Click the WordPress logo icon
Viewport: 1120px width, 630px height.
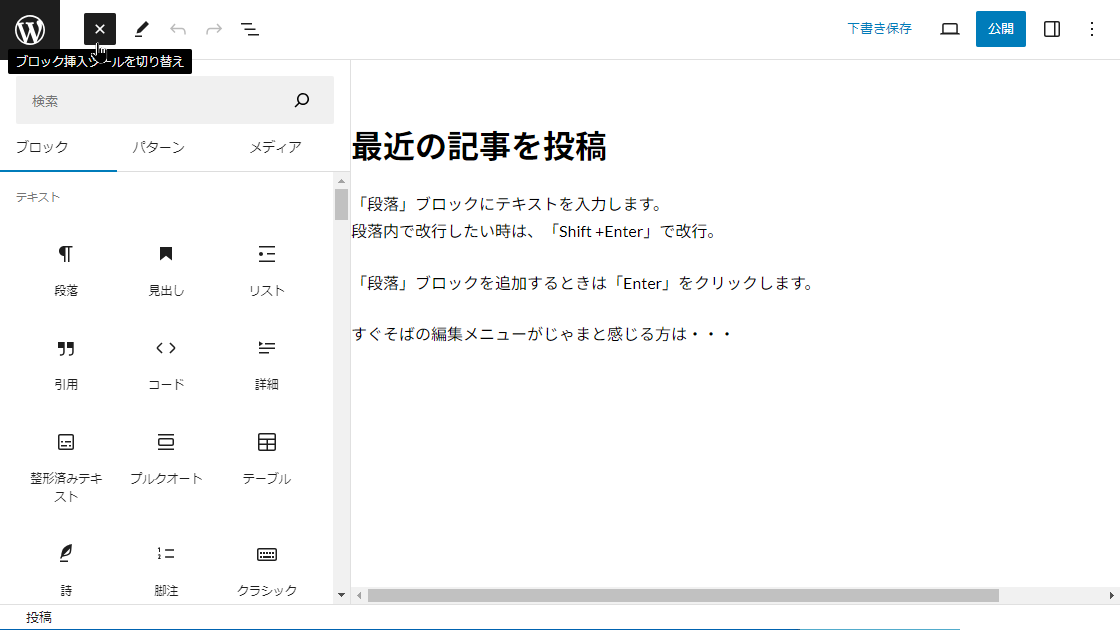pos(30,30)
